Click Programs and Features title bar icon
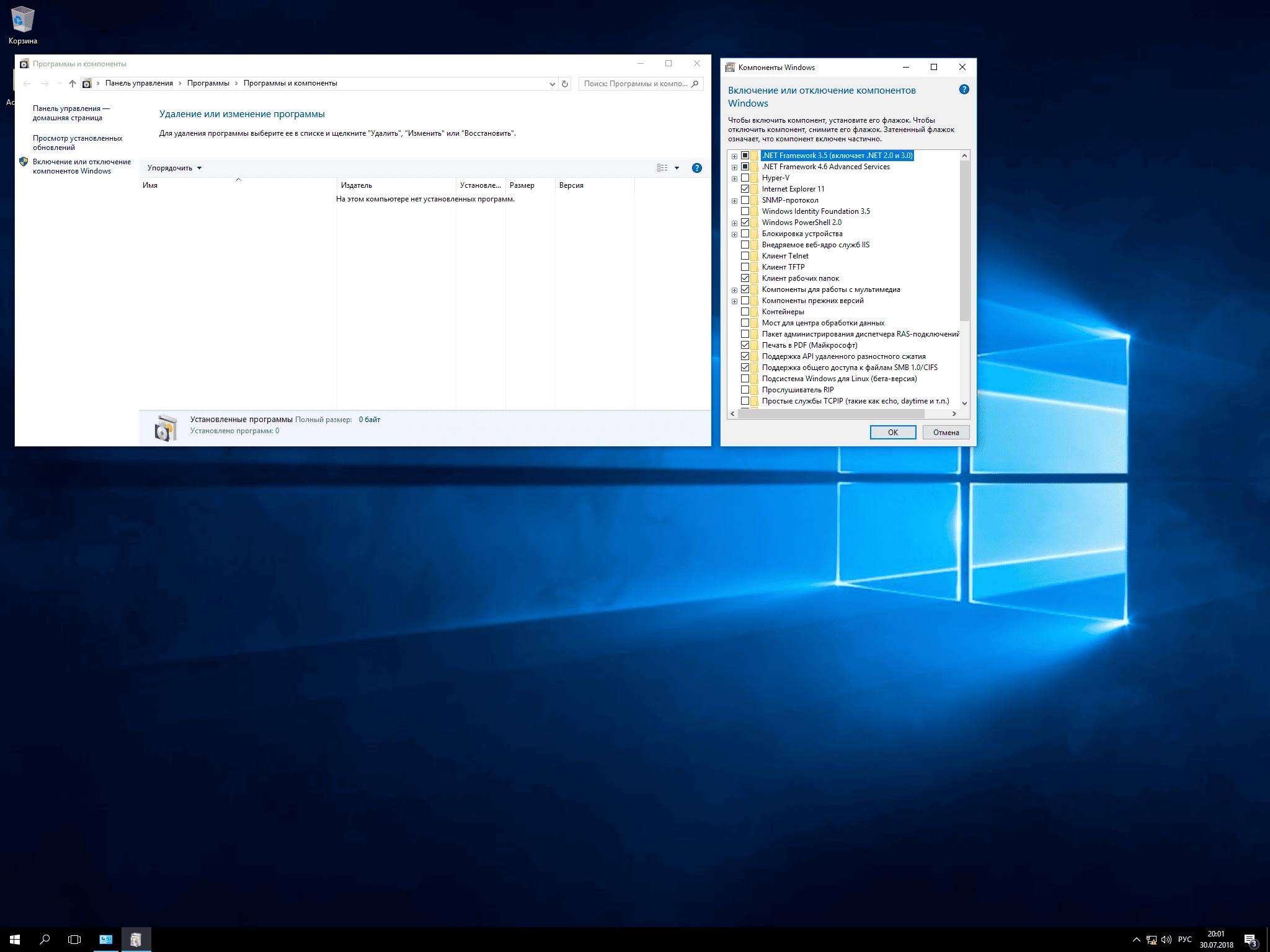 pos(24,63)
